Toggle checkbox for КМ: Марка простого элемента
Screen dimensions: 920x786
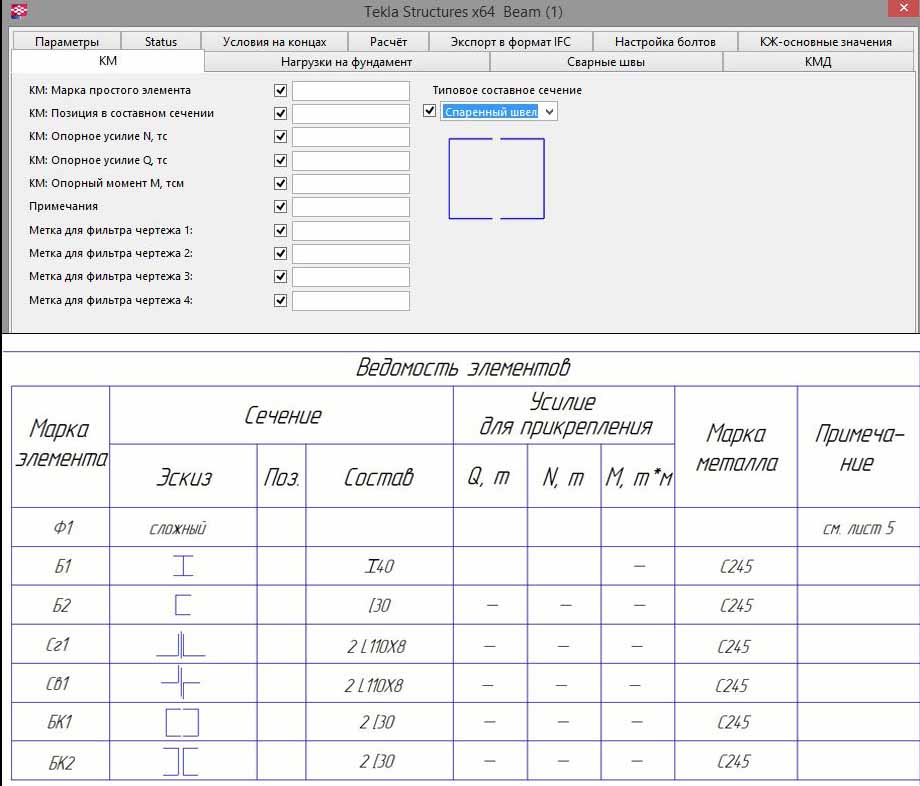click(280, 90)
